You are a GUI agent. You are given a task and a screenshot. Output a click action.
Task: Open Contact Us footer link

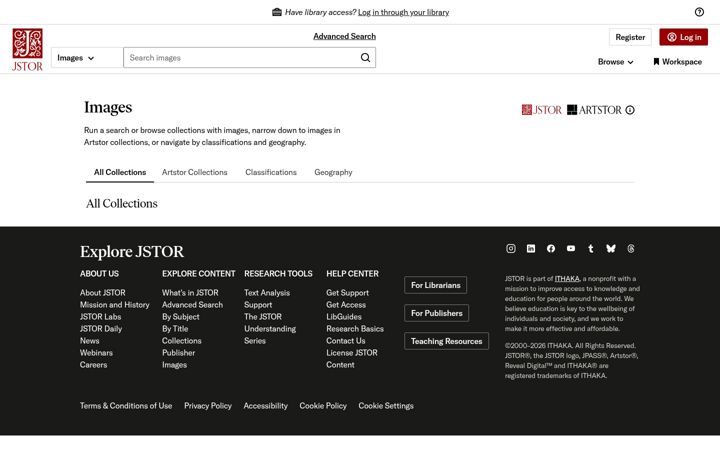point(346,340)
